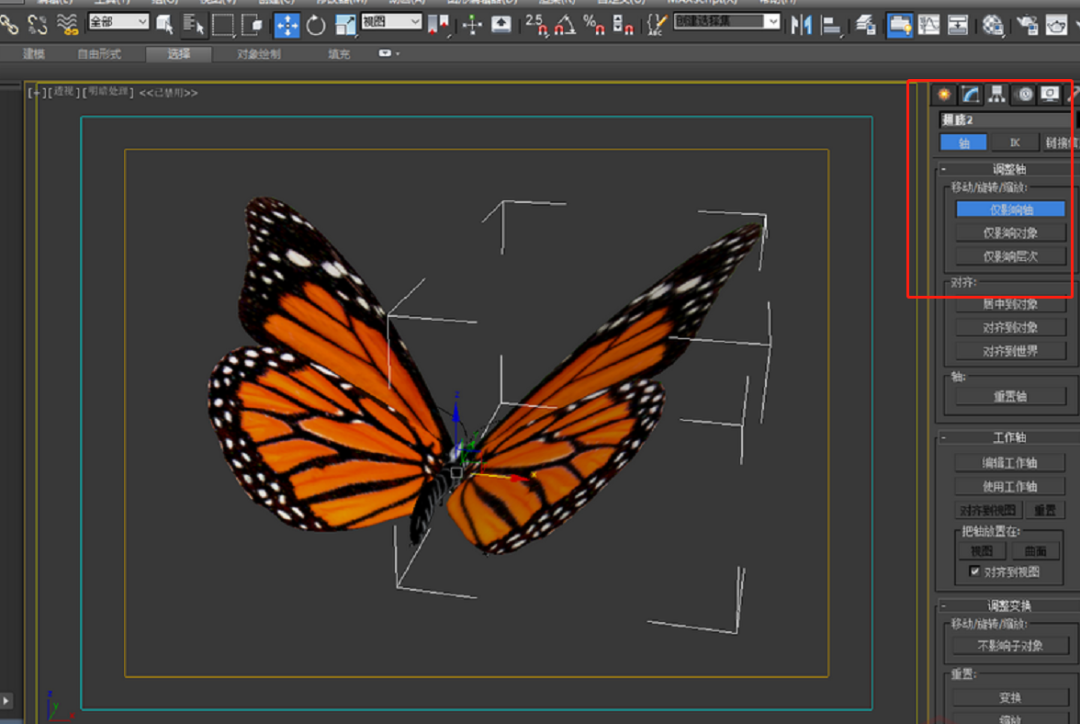Switch to the 对象绘制 ribbon tab
This screenshot has height=724, width=1080.
coord(258,54)
